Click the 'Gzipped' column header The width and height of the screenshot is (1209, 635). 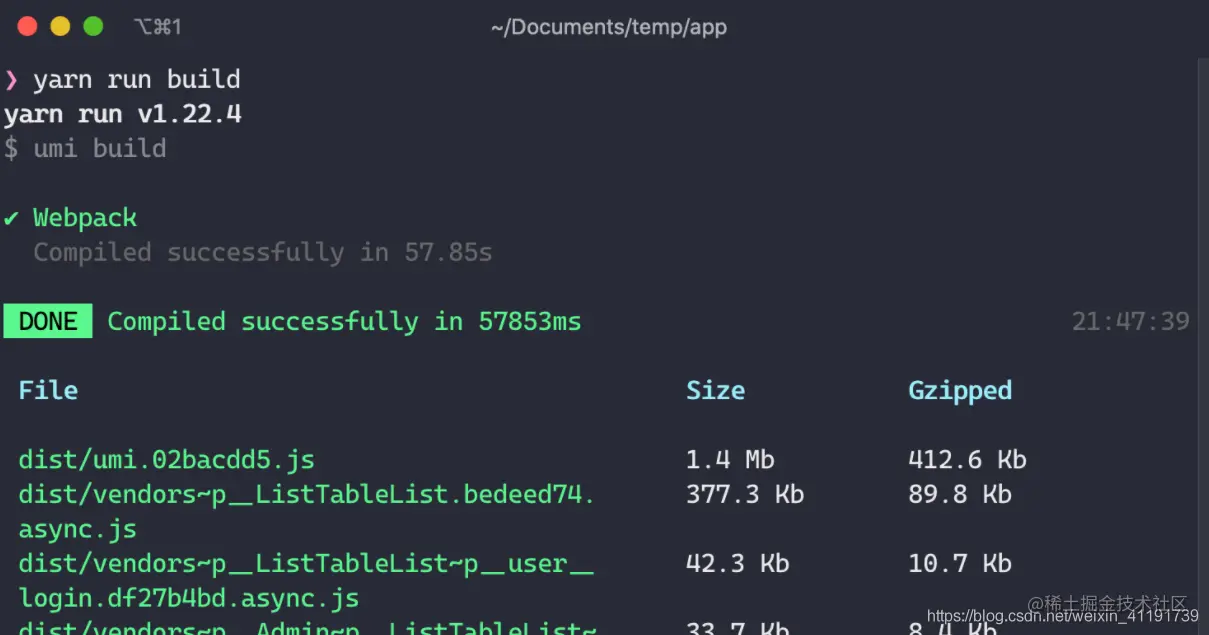[960, 391]
